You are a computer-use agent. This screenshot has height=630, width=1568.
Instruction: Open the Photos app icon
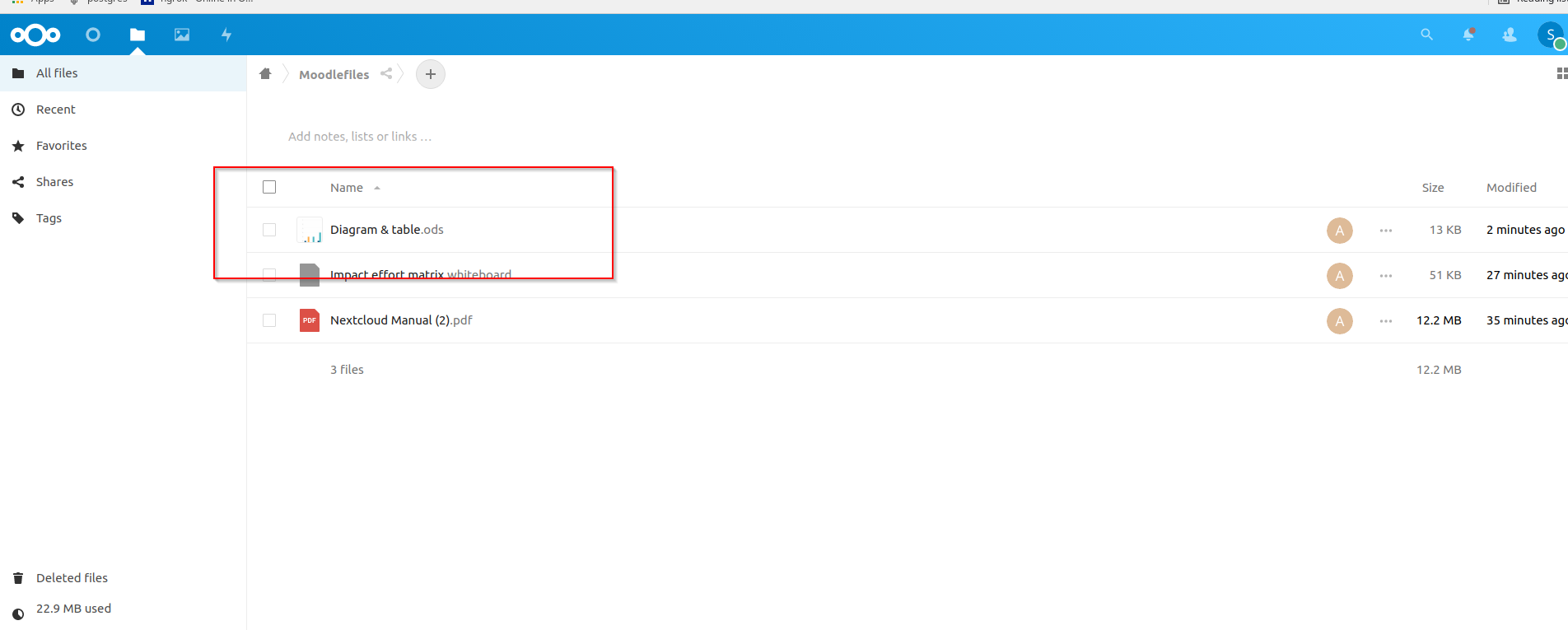pos(182,35)
